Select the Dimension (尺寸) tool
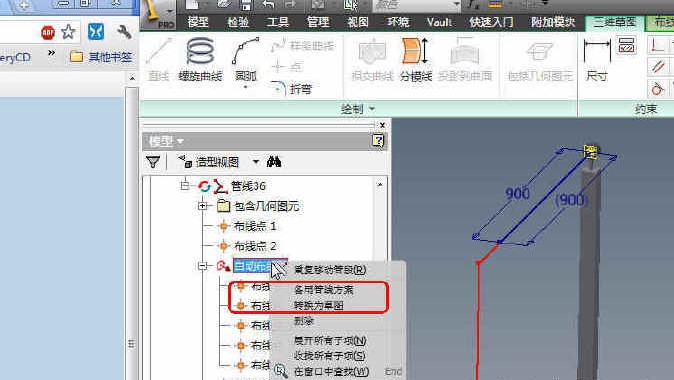 (597, 59)
